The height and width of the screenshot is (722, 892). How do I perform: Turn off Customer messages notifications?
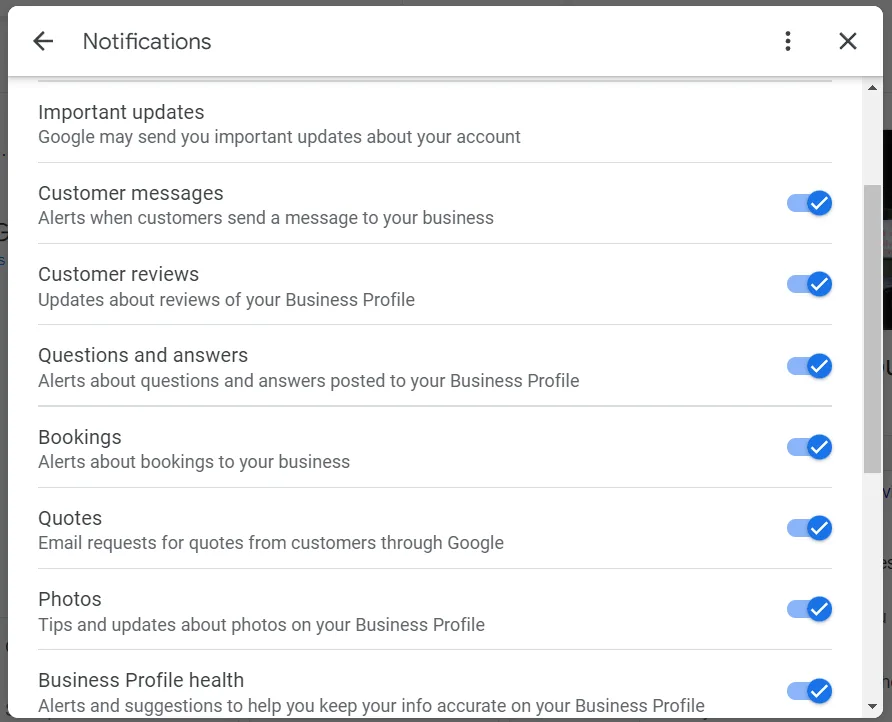tap(809, 203)
